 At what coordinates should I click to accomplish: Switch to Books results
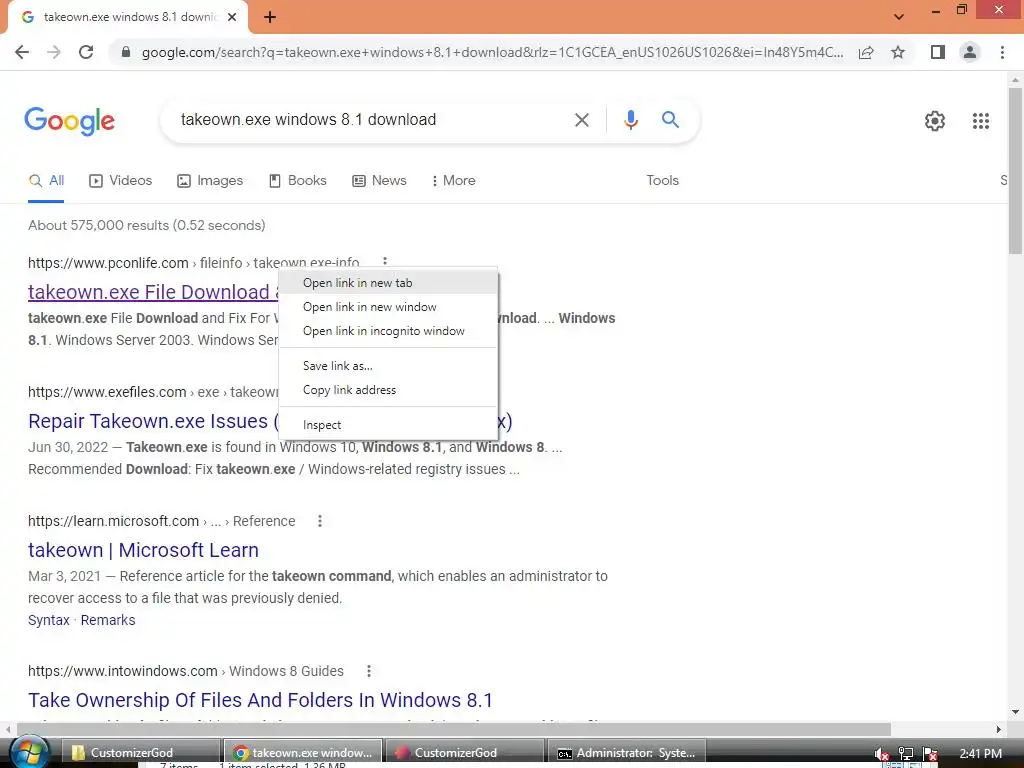pyautogui.click(x=298, y=181)
